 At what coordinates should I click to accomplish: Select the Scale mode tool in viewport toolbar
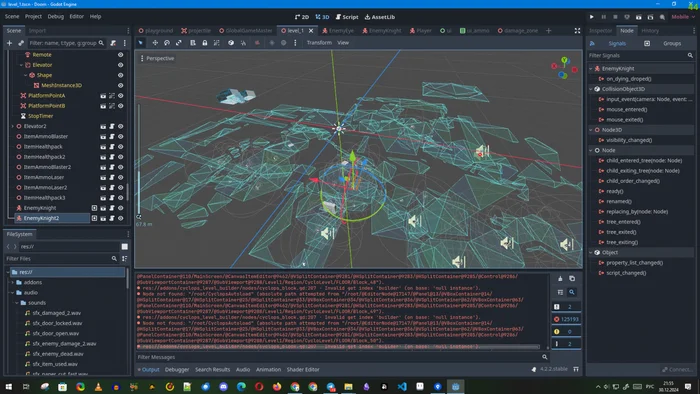coord(179,43)
